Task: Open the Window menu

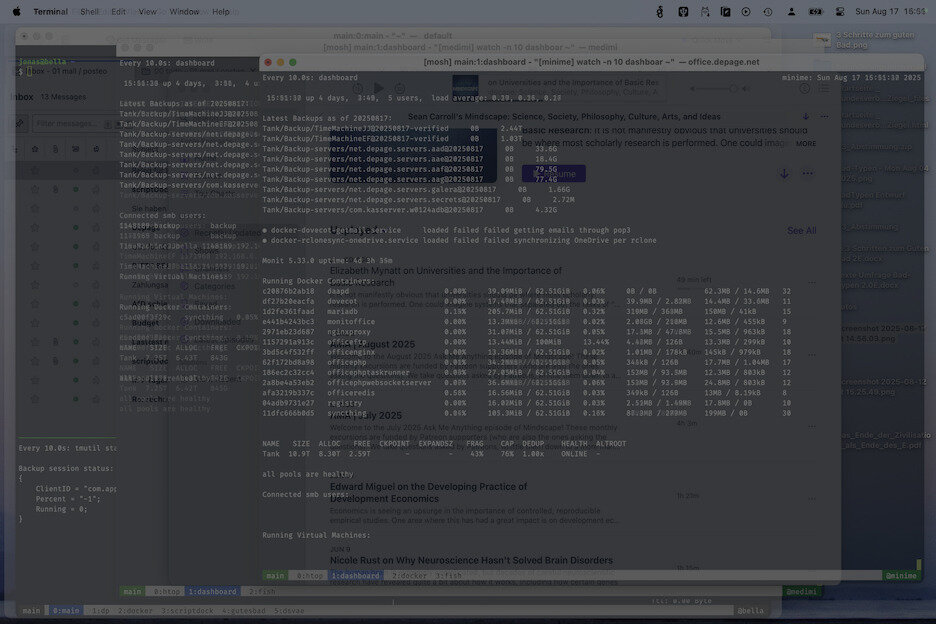Action: 184,11
